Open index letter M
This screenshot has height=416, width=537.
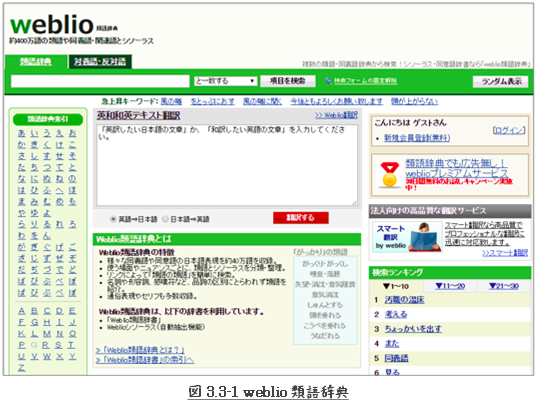[x=47, y=333]
